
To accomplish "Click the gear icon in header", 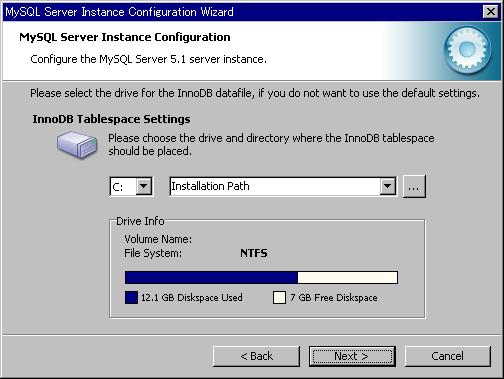I will (468, 50).
